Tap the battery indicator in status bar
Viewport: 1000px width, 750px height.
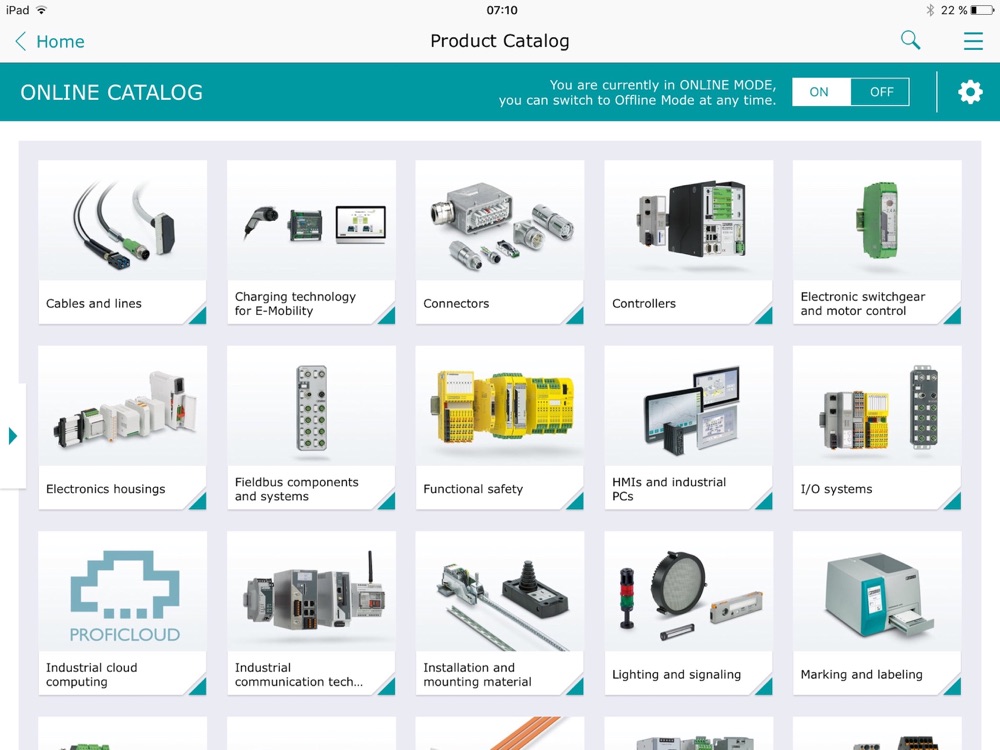click(x=983, y=10)
